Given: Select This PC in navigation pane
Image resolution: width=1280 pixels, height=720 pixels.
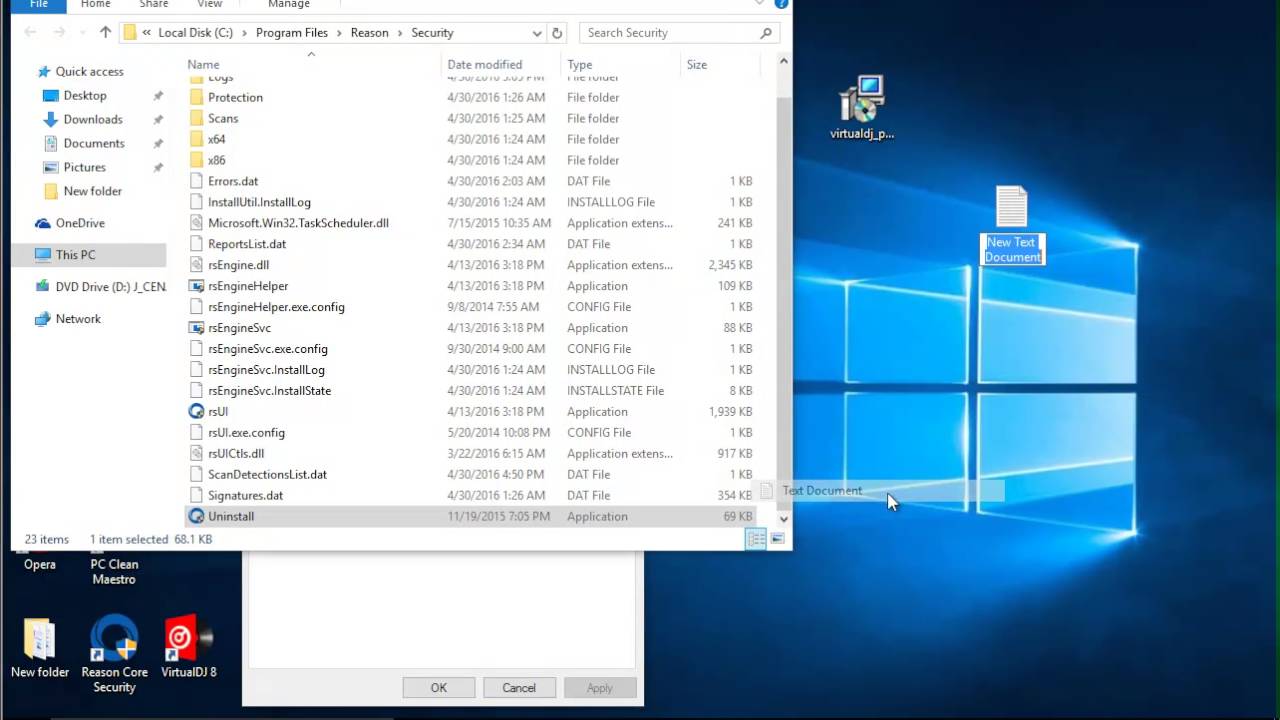Looking at the screenshot, I should (x=75, y=255).
